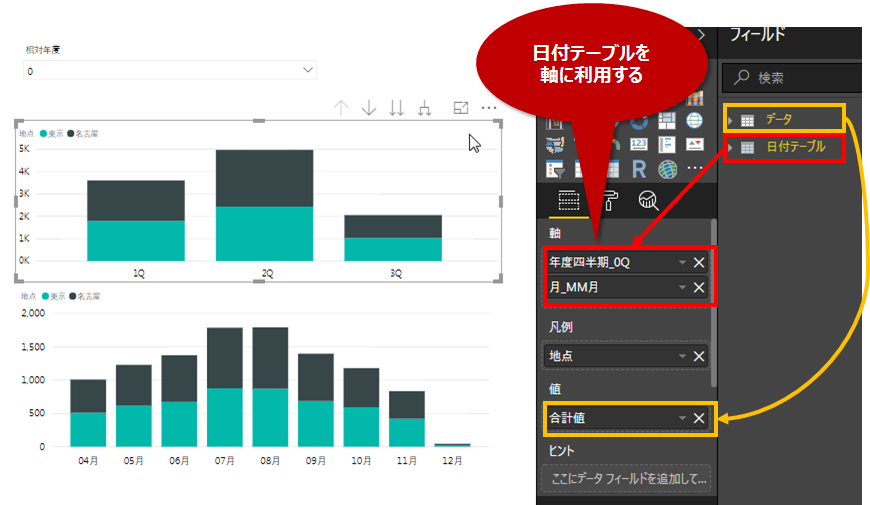Click 東京 legend swatch in monthly chart
Screen dimensions: 870x505
coord(45,296)
